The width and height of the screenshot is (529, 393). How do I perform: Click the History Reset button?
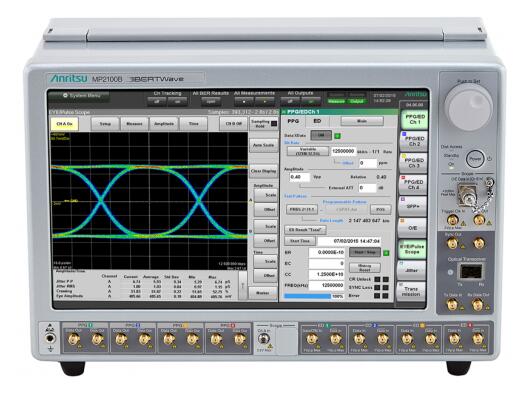pyautogui.click(x=365, y=268)
